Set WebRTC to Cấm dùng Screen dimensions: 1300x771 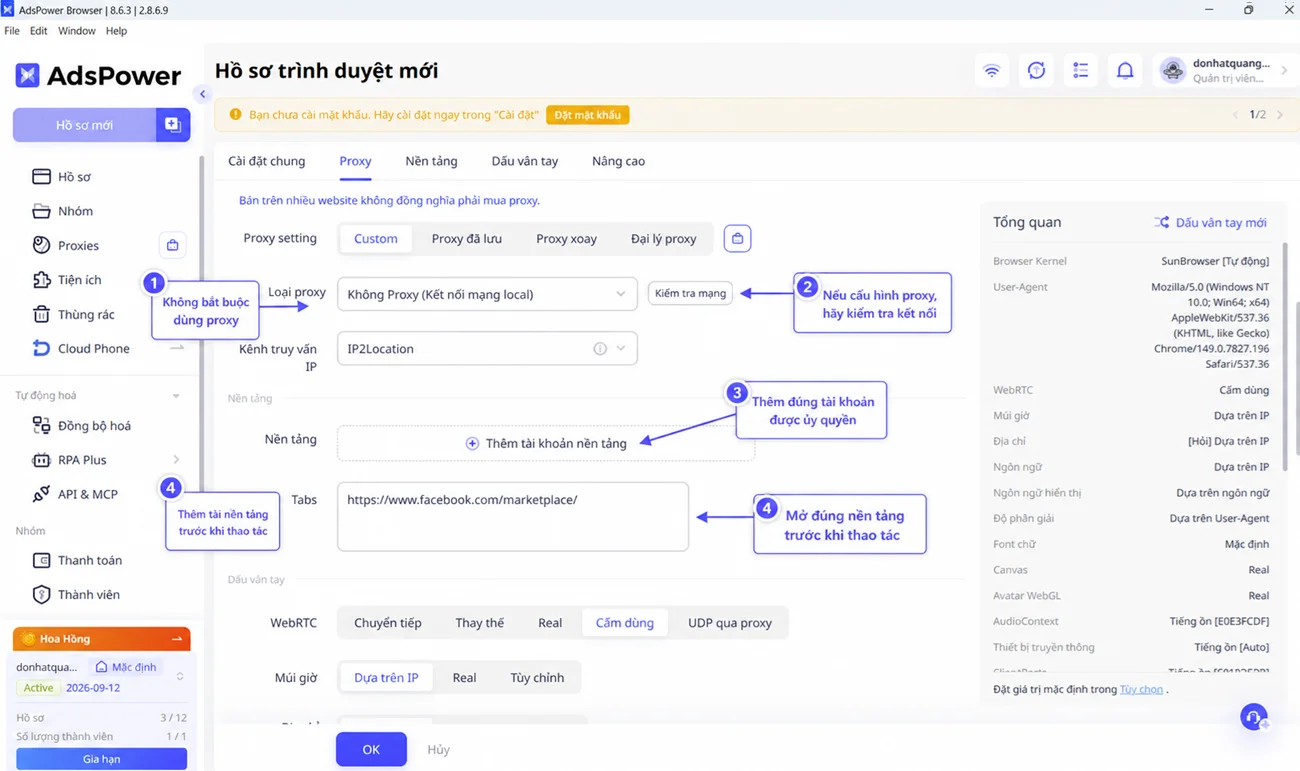coord(625,623)
